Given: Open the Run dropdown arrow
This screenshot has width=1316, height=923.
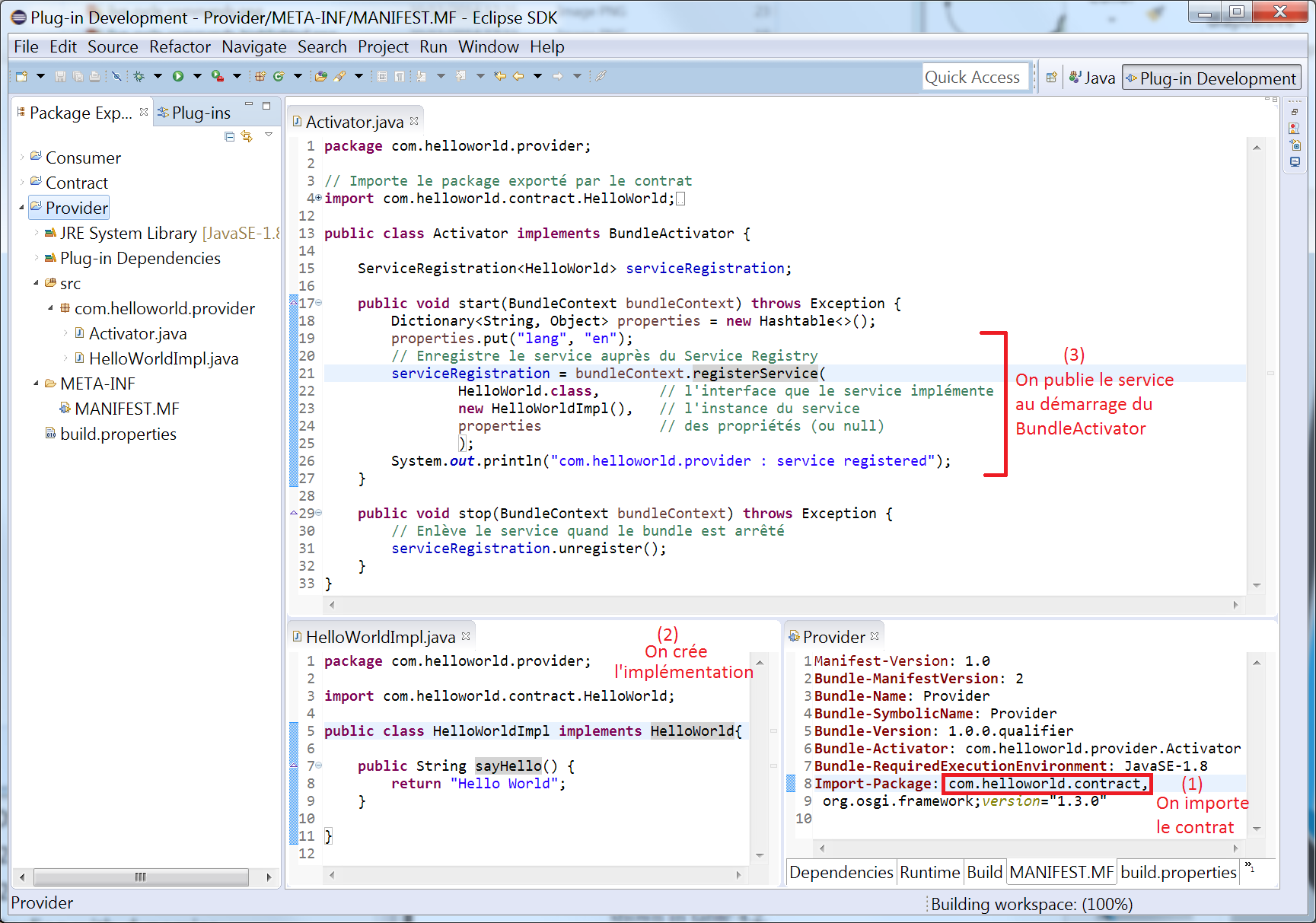Looking at the screenshot, I should click(x=197, y=76).
